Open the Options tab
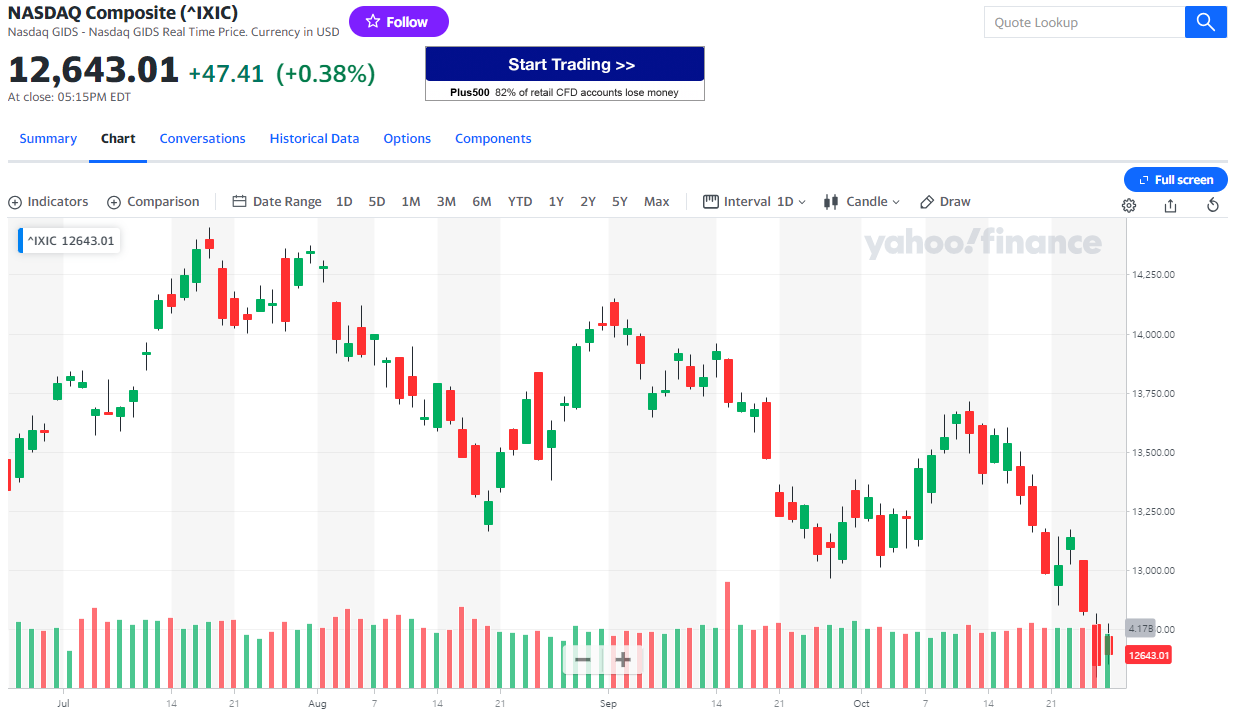Screen dimensions: 1237x712 (x=407, y=139)
